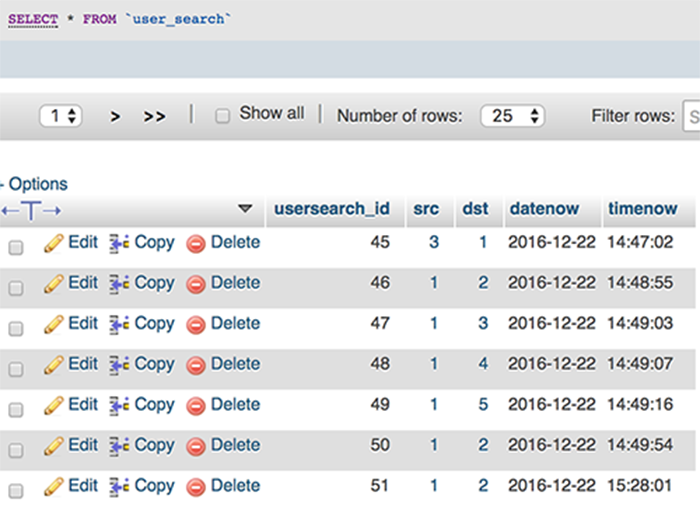Sort by usersearch_id column header
Viewport: 700px width, 510px height.
332,209
